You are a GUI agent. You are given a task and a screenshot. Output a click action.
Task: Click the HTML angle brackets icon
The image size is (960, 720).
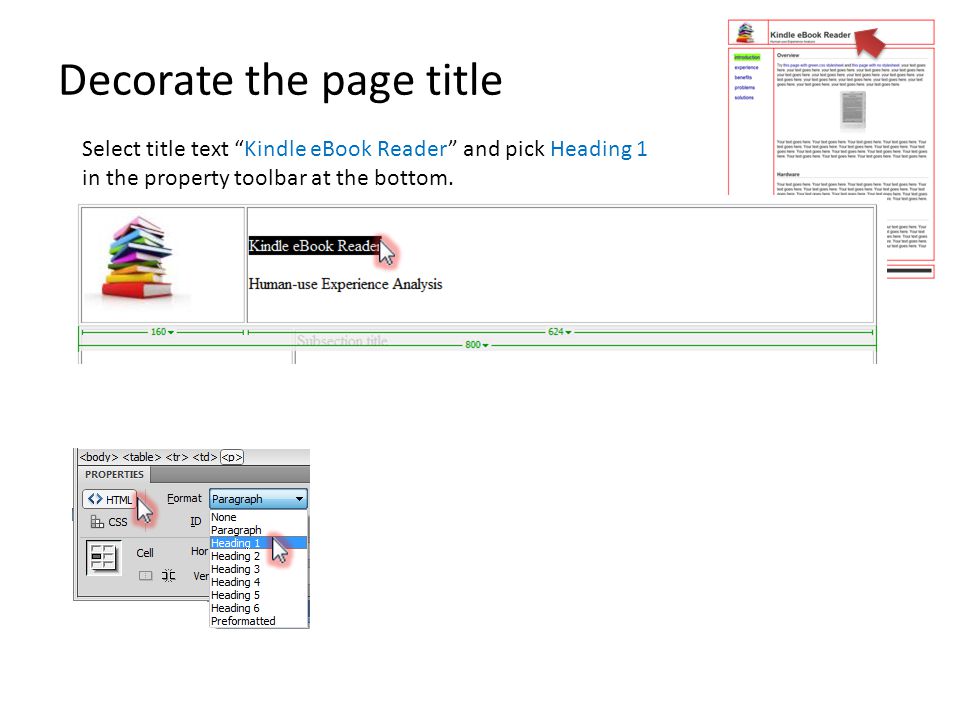[x=95, y=499]
